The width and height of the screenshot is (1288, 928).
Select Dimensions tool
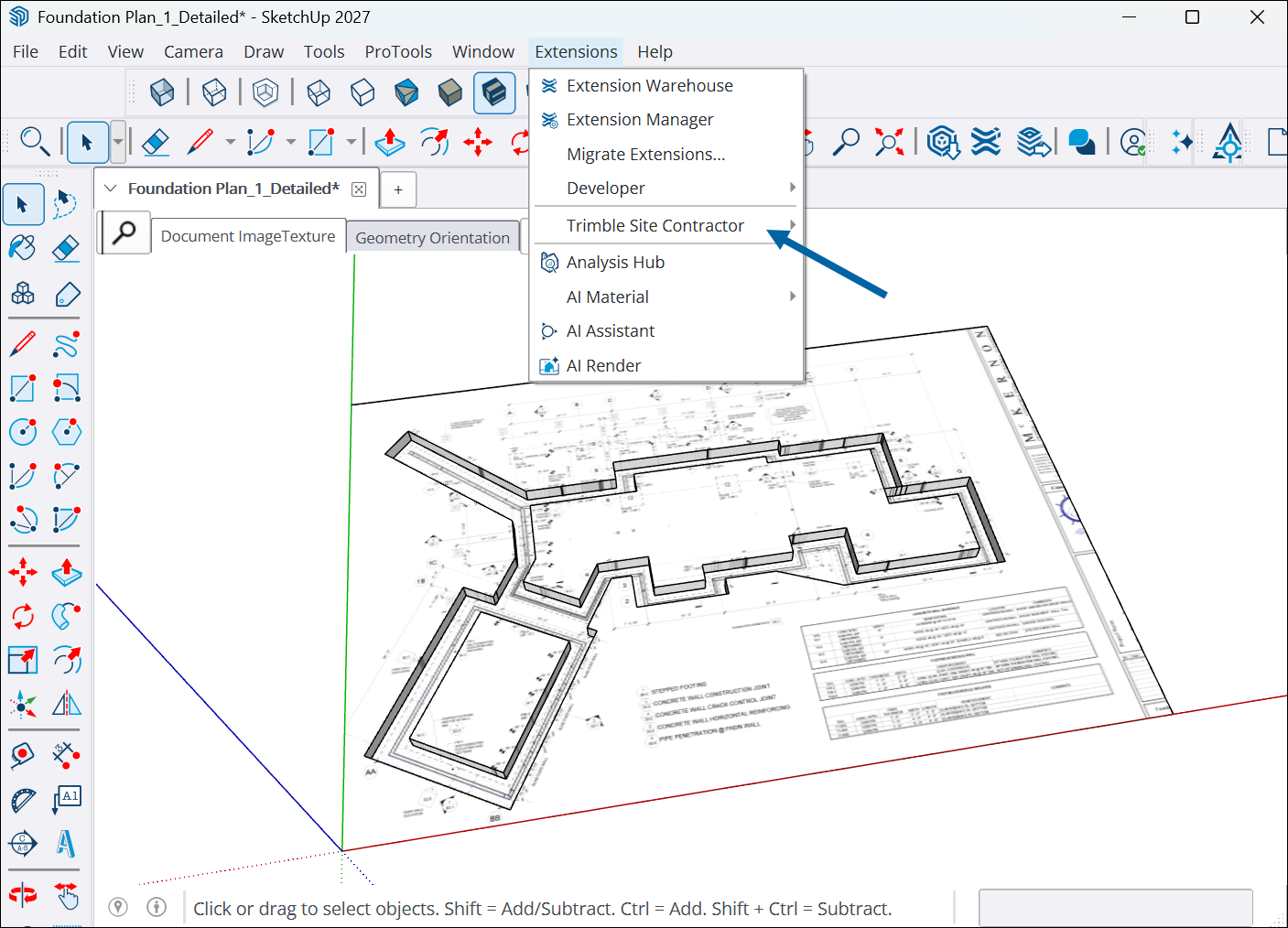pyautogui.click(x=67, y=755)
